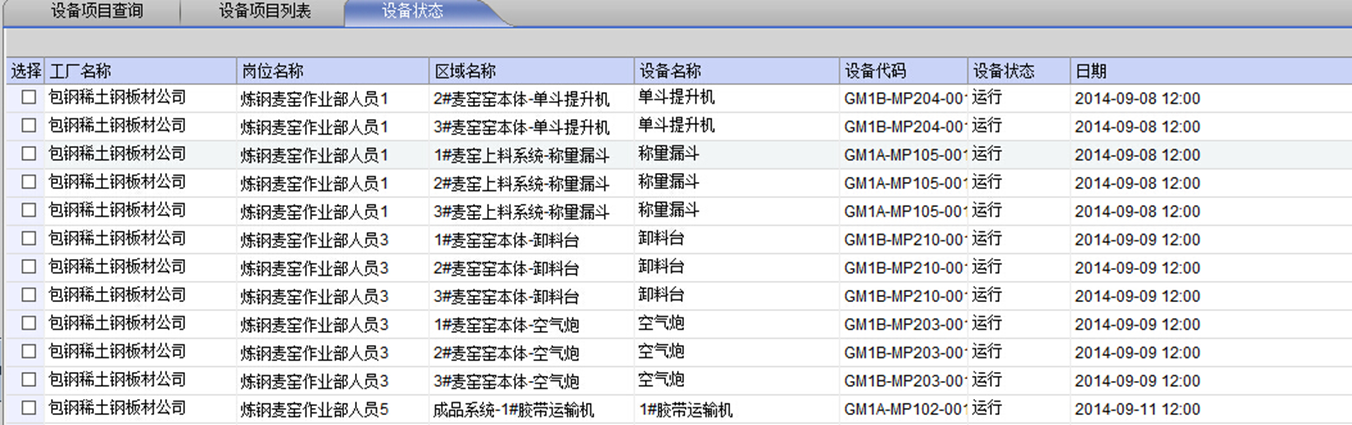Select the 设备状态 tab
Screen dimensions: 1352x425
(x=413, y=12)
